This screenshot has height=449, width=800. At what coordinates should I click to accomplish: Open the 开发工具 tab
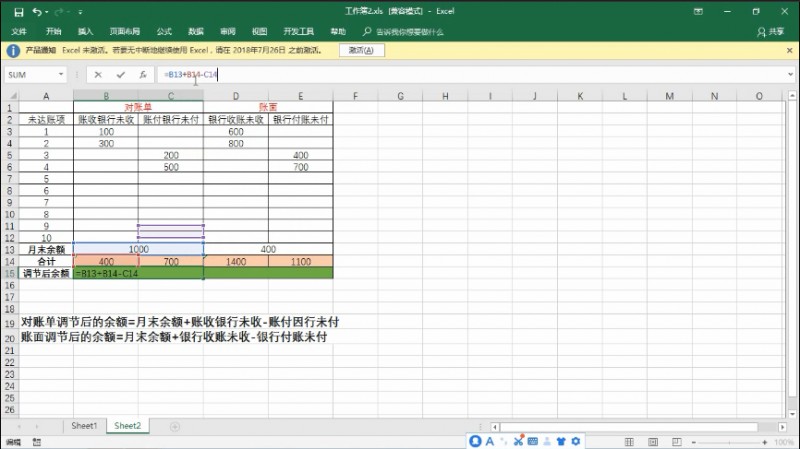click(x=298, y=32)
